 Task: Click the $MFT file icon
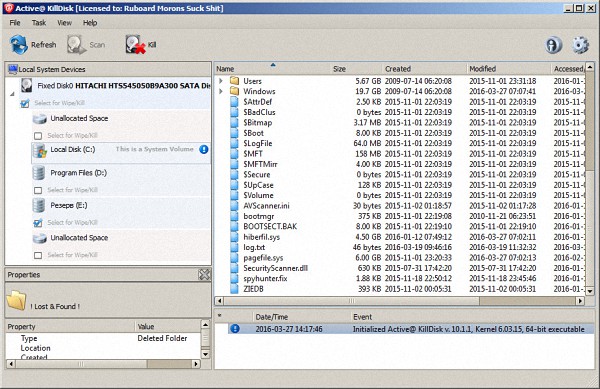[234, 154]
